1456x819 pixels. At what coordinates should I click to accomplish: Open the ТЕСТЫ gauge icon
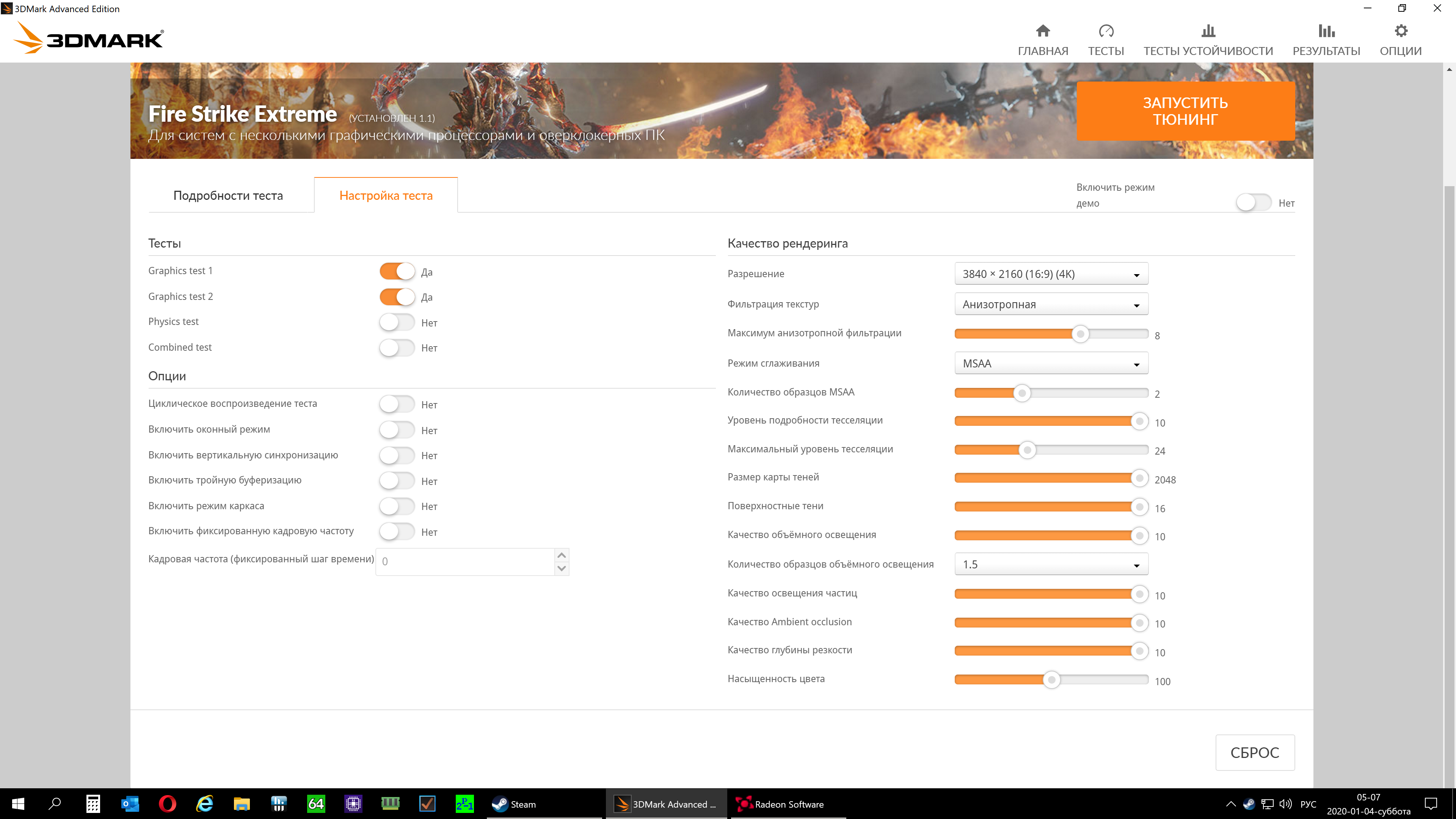pyautogui.click(x=1106, y=31)
